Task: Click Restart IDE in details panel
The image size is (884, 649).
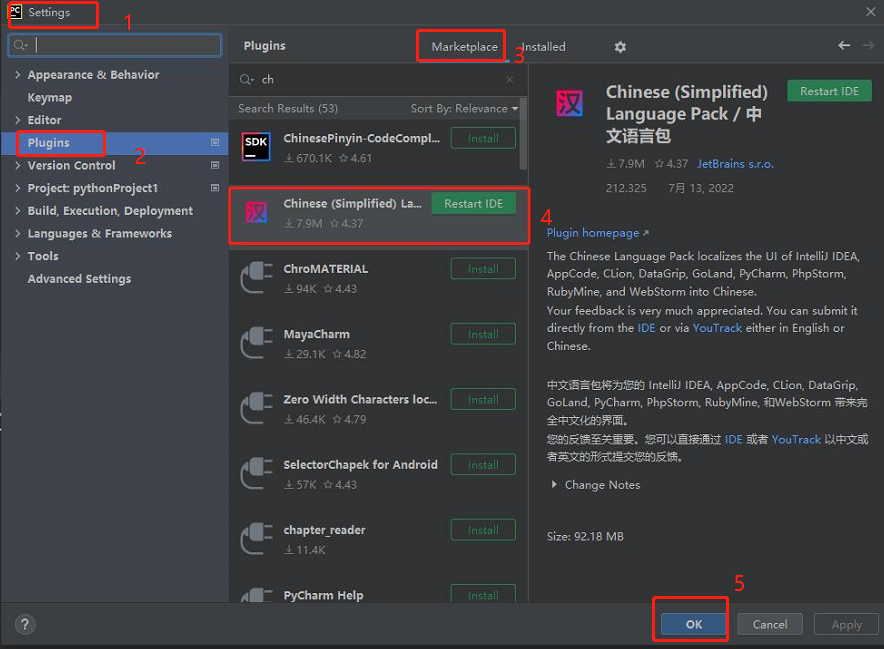Action: [829, 91]
